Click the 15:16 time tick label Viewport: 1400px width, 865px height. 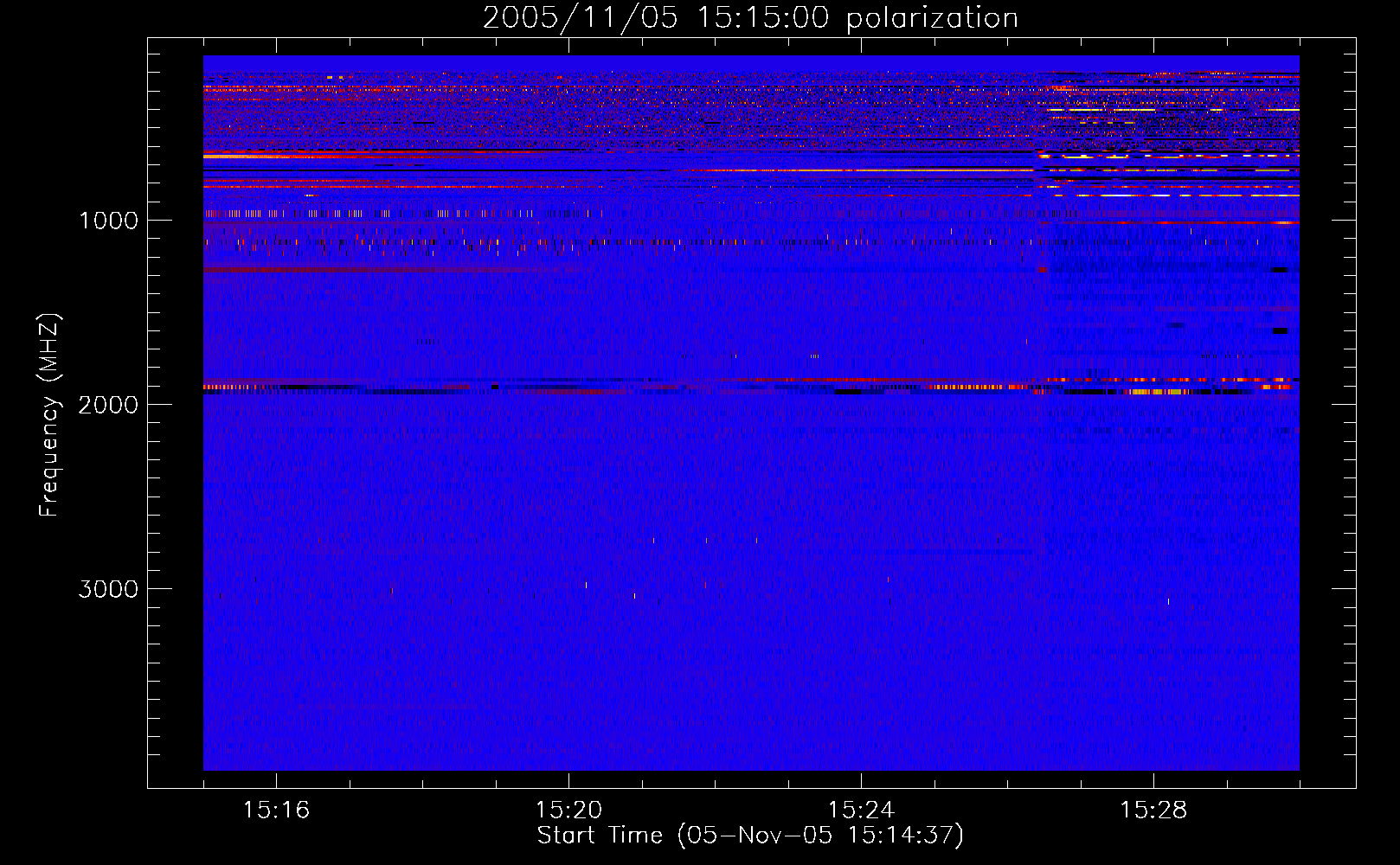[x=276, y=811]
